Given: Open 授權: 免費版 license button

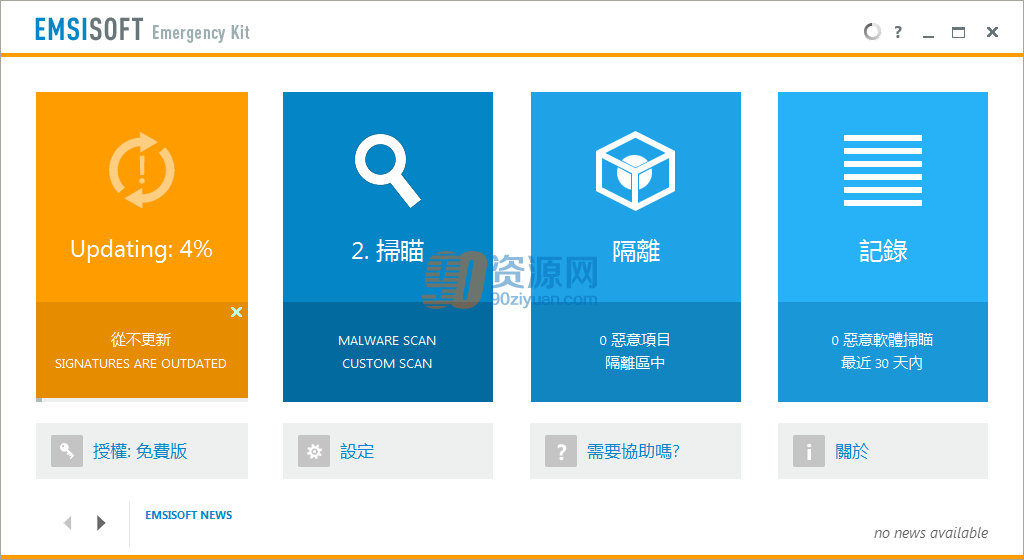Looking at the screenshot, I should tap(142, 451).
